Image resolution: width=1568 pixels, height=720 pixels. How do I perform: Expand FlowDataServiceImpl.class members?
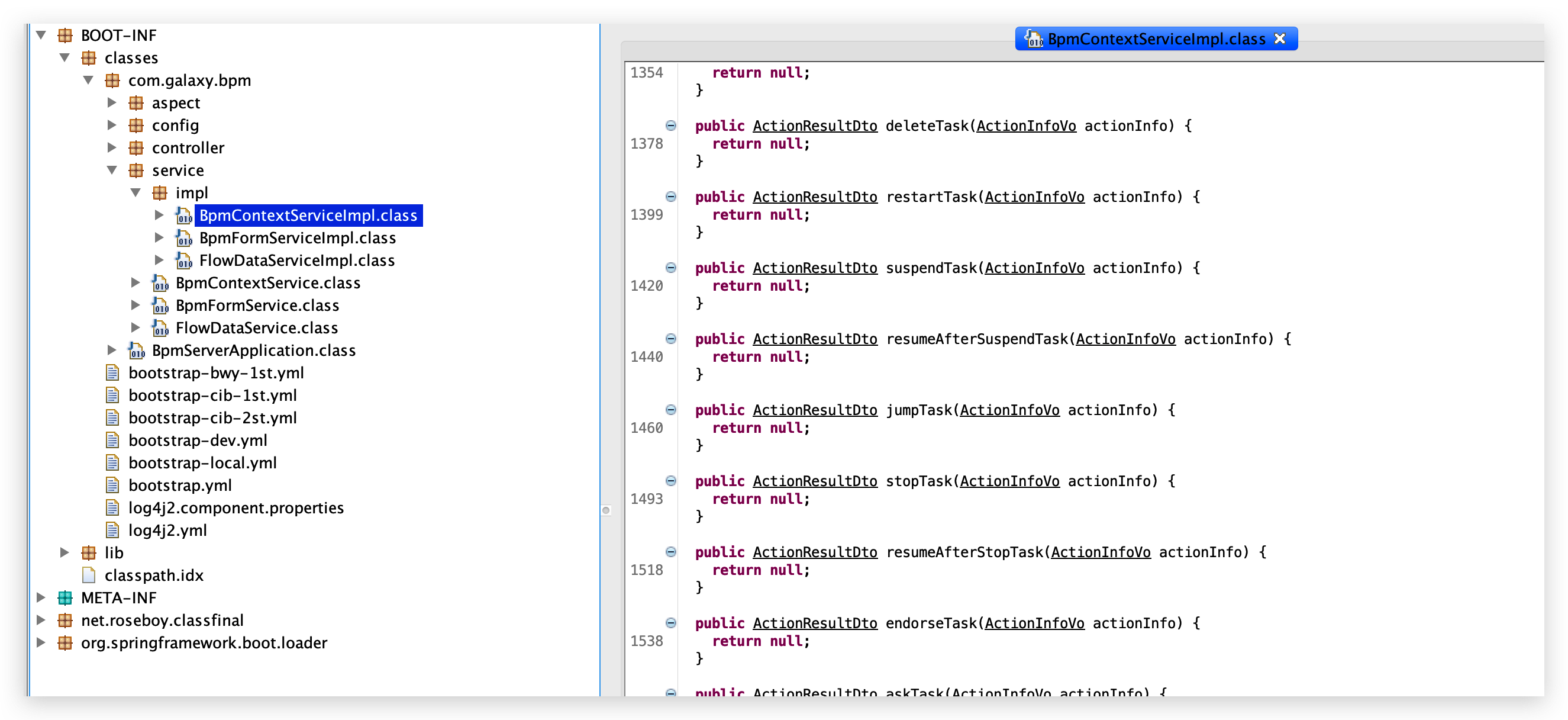[160, 261]
